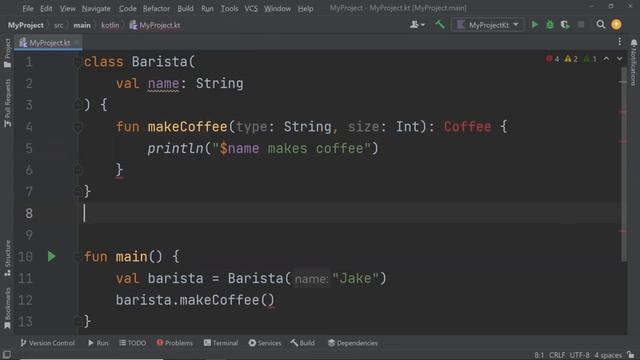Click the orange IDE updates icon
This screenshot has height=360, width=640.
click(x=616, y=25)
